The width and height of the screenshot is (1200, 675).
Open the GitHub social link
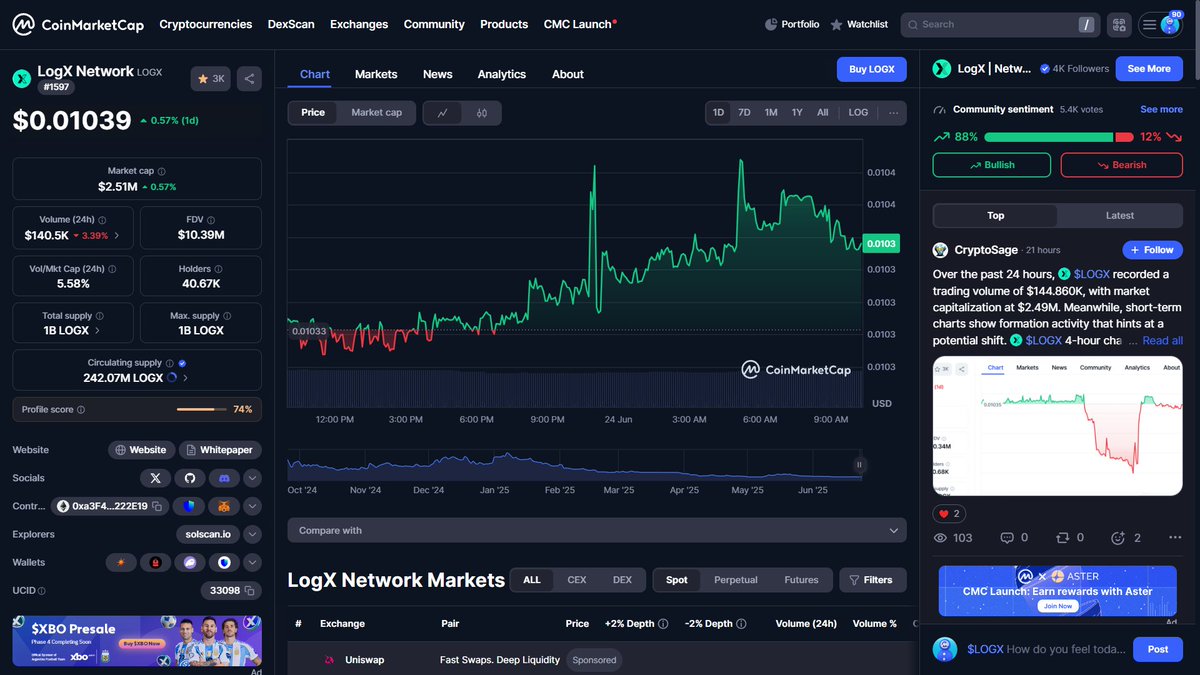pos(190,478)
